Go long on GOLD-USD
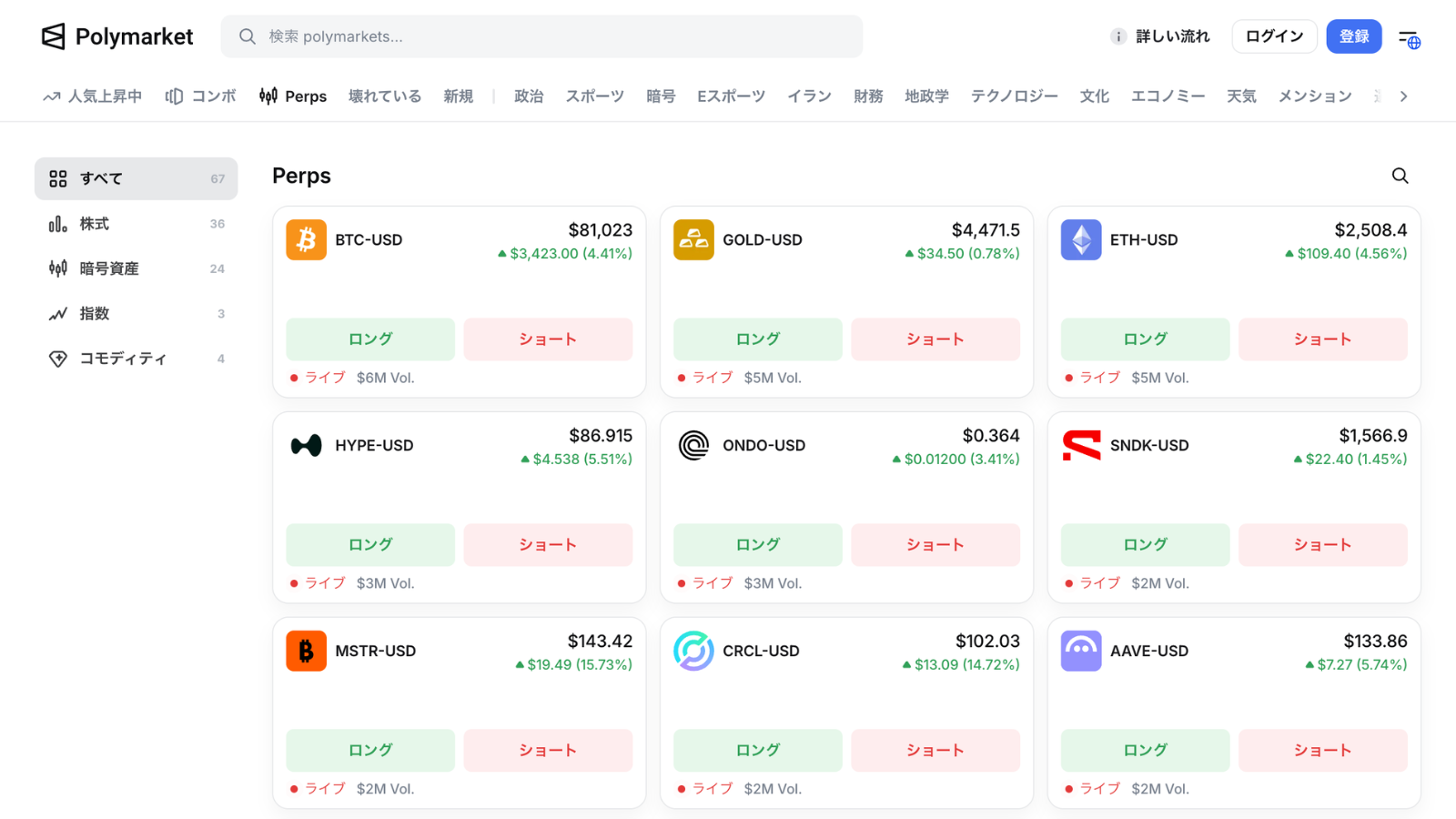Image resolution: width=1456 pixels, height=819 pixels. point(758,339)
